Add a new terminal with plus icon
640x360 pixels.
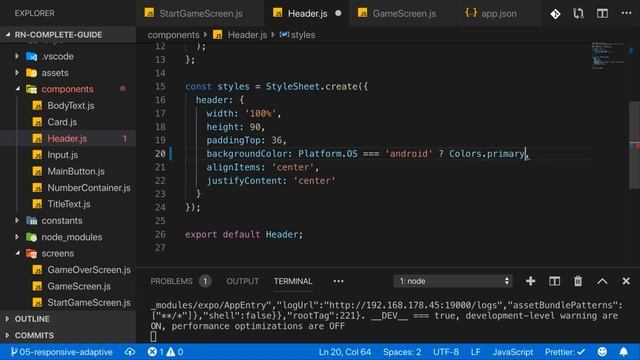pyautogui.click(x=530, y=281)
